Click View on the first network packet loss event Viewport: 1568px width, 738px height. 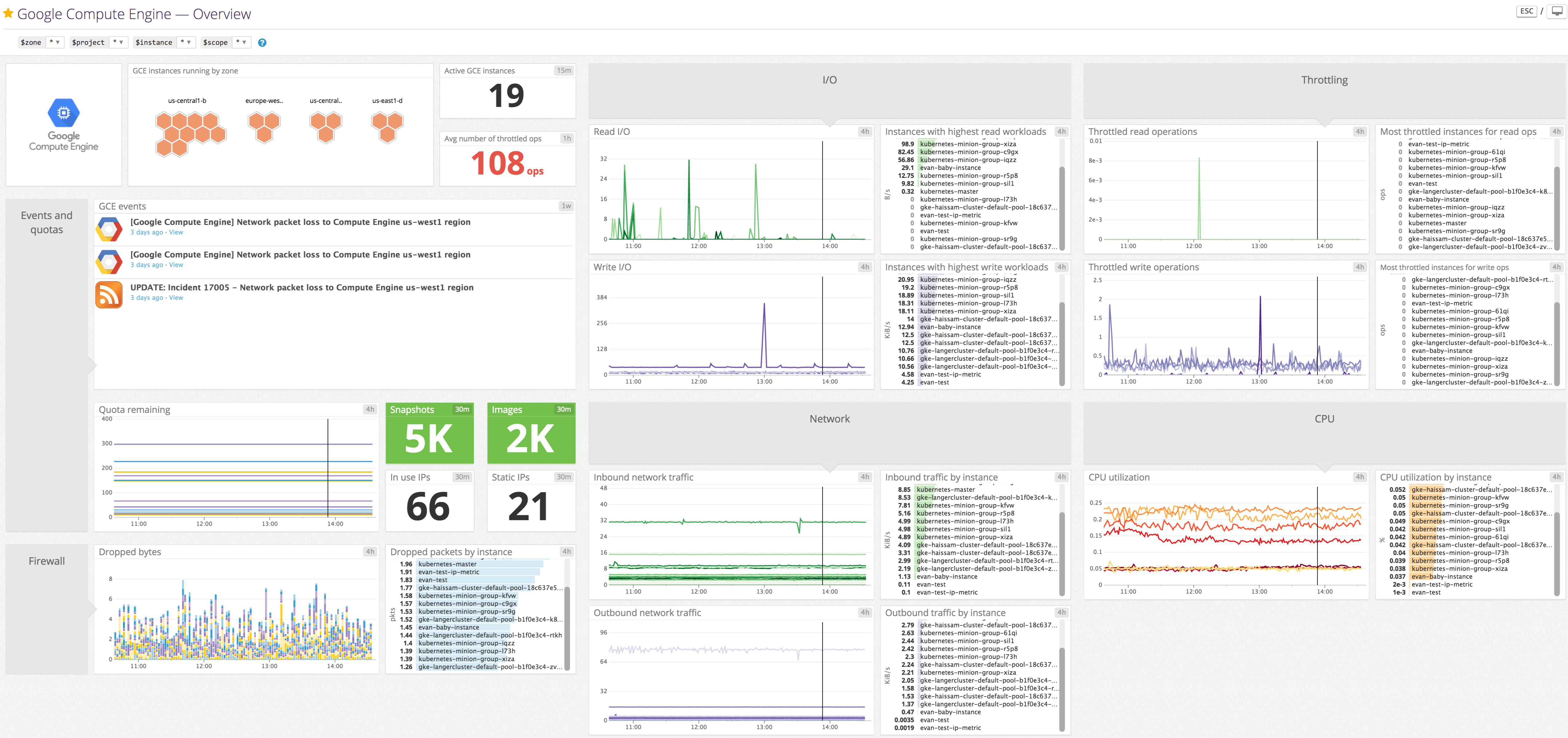pyautogui.click(x=176, y=232)
